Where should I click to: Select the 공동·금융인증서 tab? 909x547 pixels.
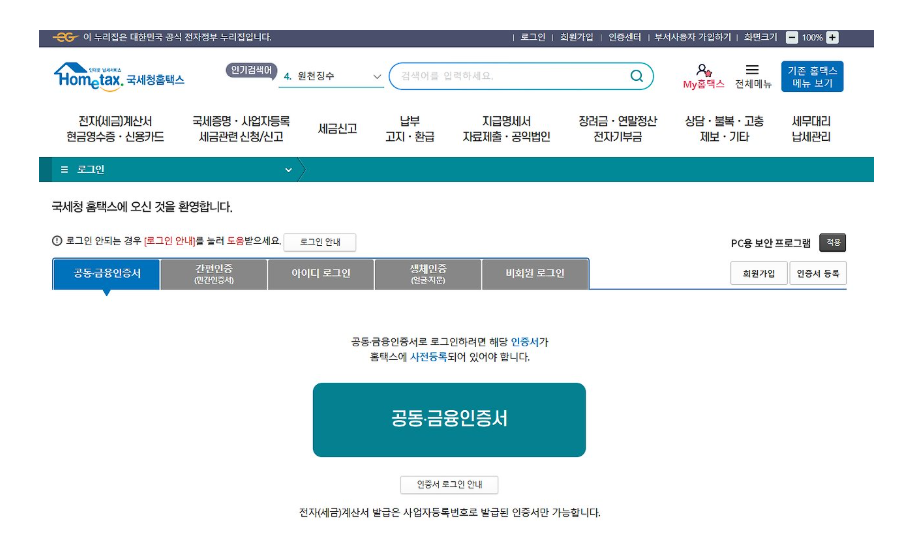pyautogui.click(x=107, y=274)
